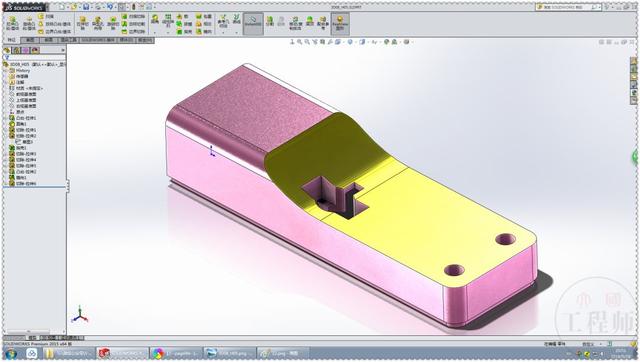Choose the Boundary Cut command
Viewport: 640px width, 362px height.
[x=133, y=31]
